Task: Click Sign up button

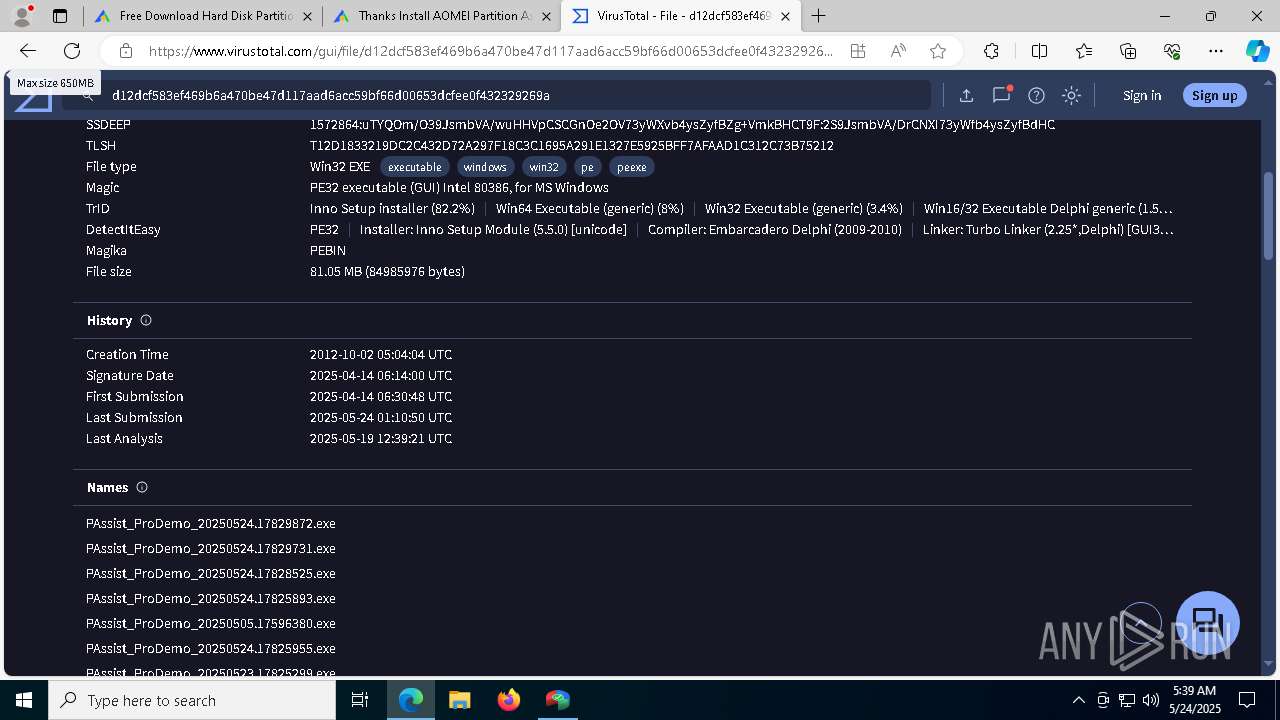Action: coord(1214,95)
